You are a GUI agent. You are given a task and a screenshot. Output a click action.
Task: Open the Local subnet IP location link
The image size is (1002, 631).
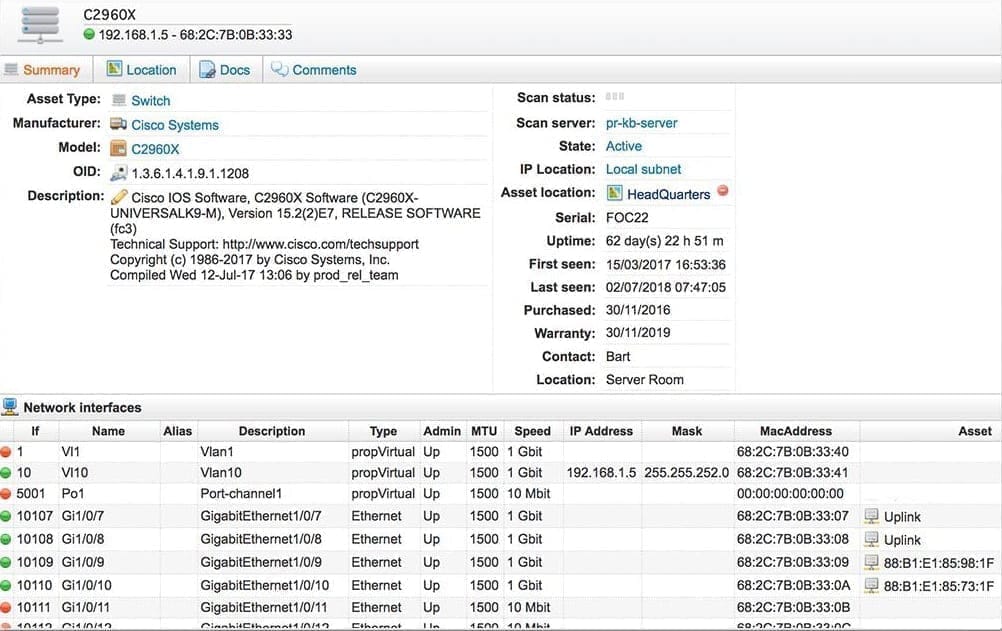(644, 169)
